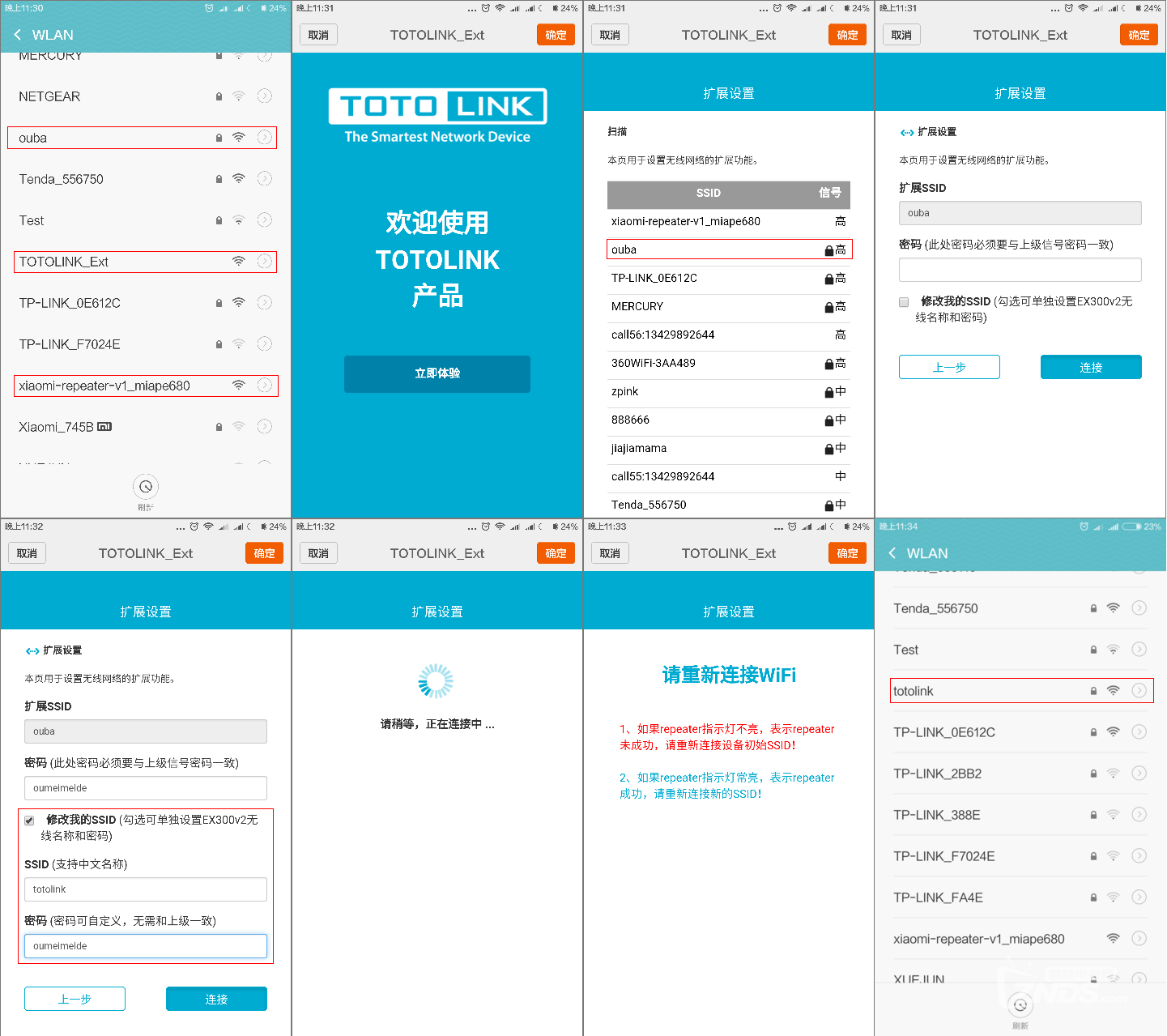Tap the loading spinner above 请稍等，正在连接中

click(x=436, y=681)
